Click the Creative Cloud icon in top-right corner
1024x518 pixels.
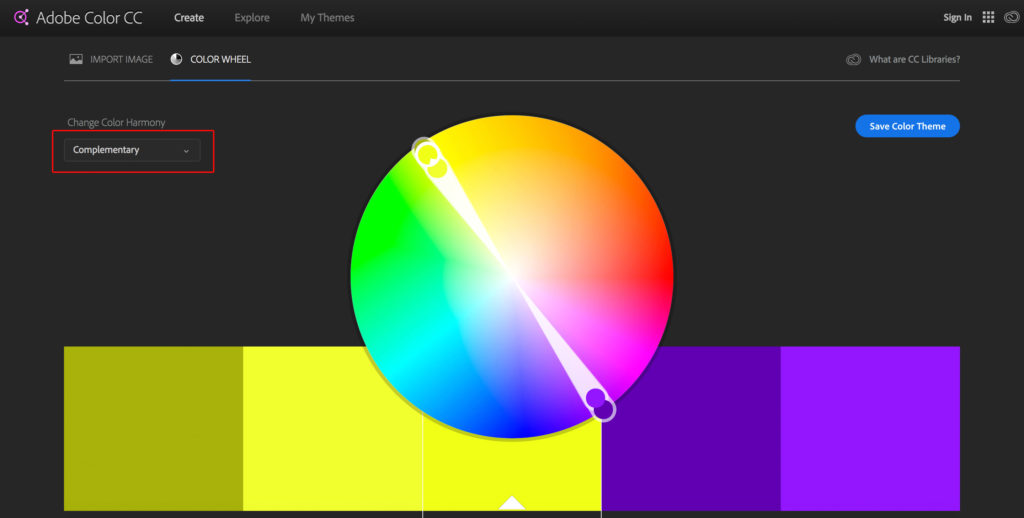(x=1009, y=18)
